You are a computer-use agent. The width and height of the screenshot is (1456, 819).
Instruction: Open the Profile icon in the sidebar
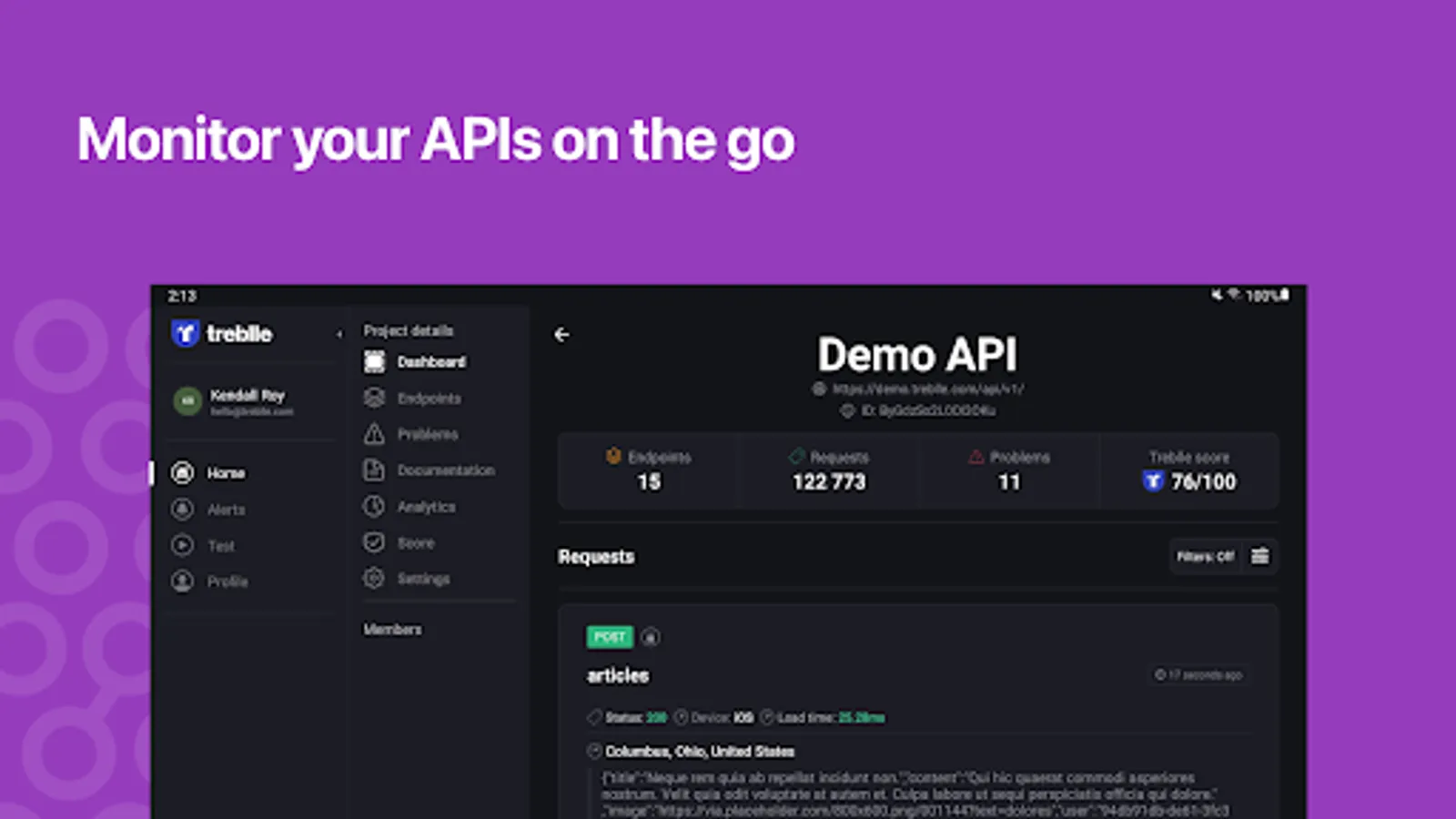[x=183, y=581]
